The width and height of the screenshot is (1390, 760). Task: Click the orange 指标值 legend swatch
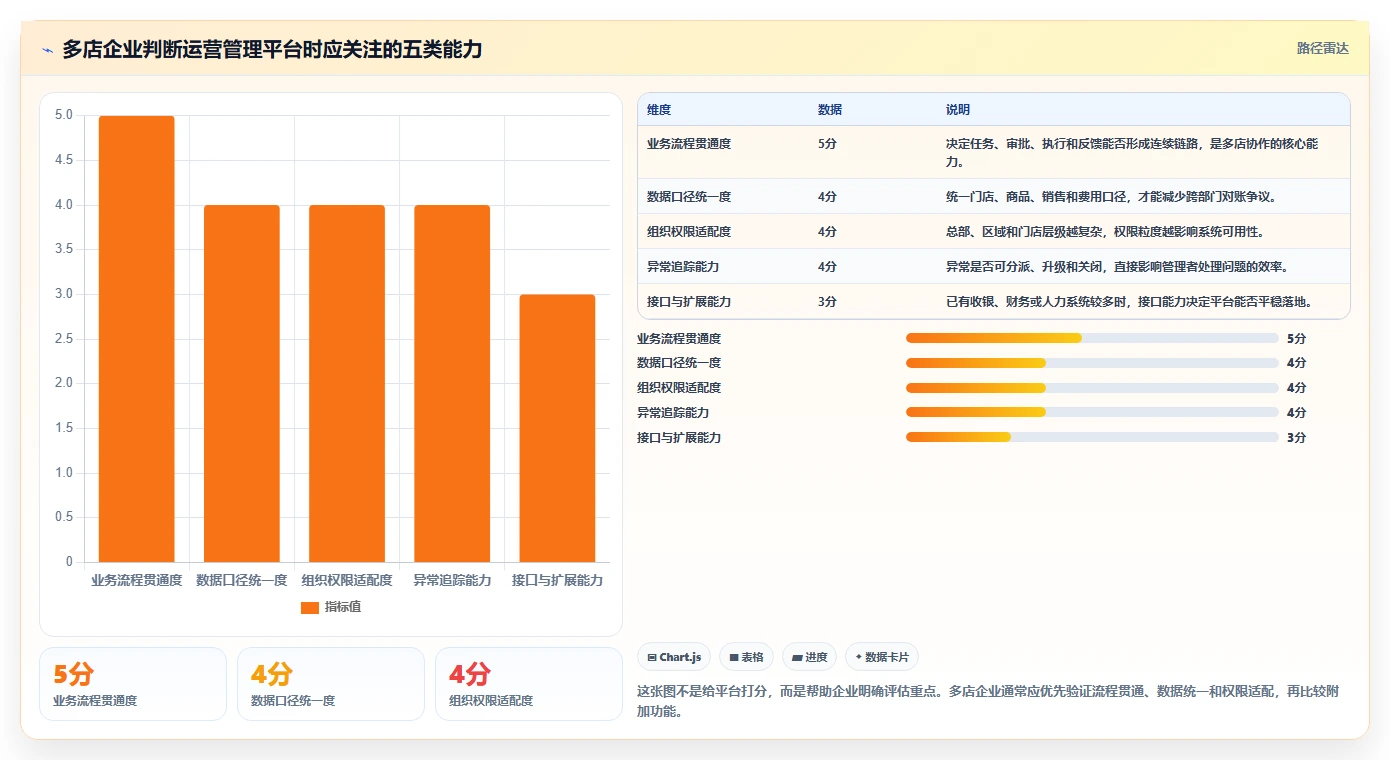tap(310, 607)
